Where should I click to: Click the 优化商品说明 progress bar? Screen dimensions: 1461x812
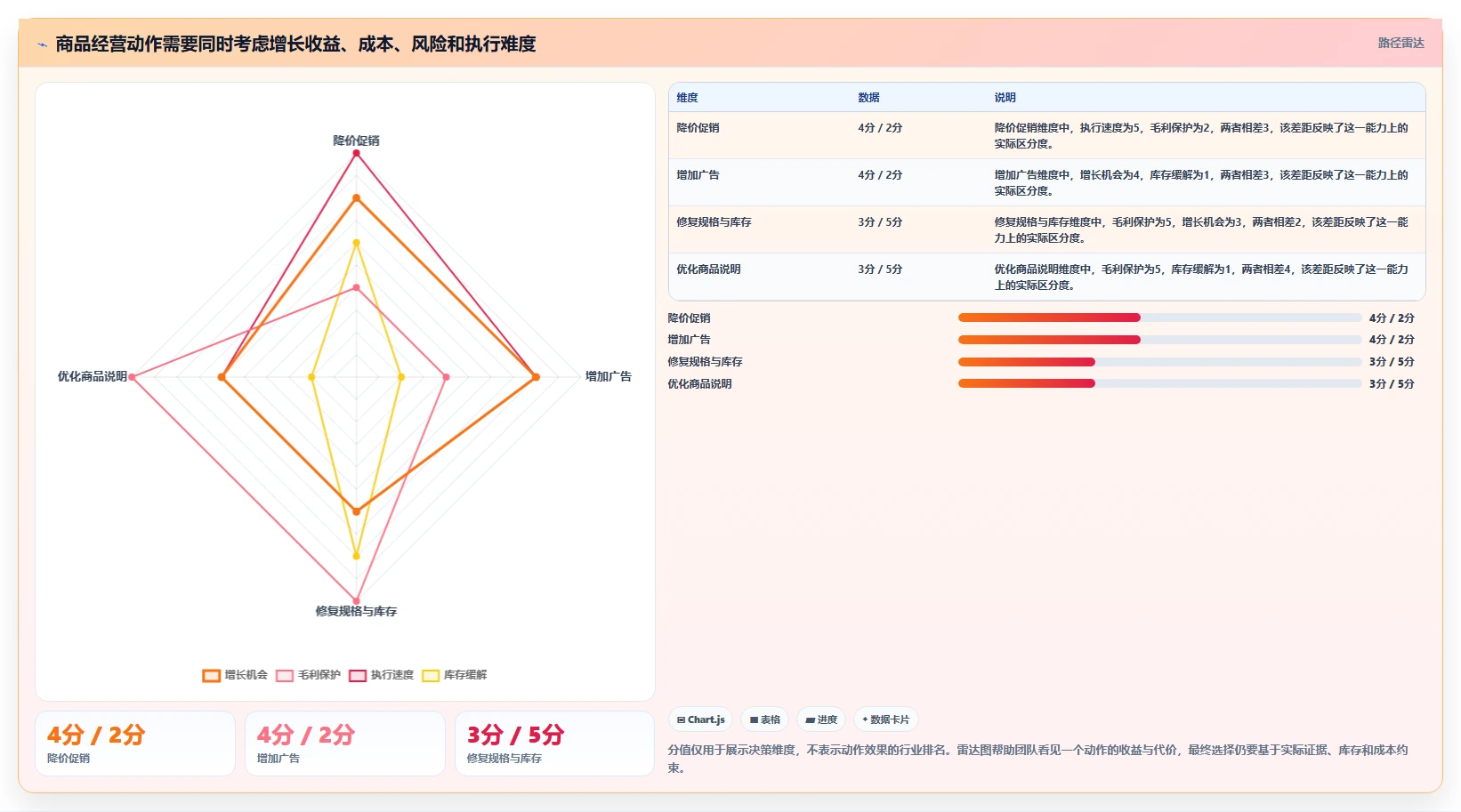1159,384
